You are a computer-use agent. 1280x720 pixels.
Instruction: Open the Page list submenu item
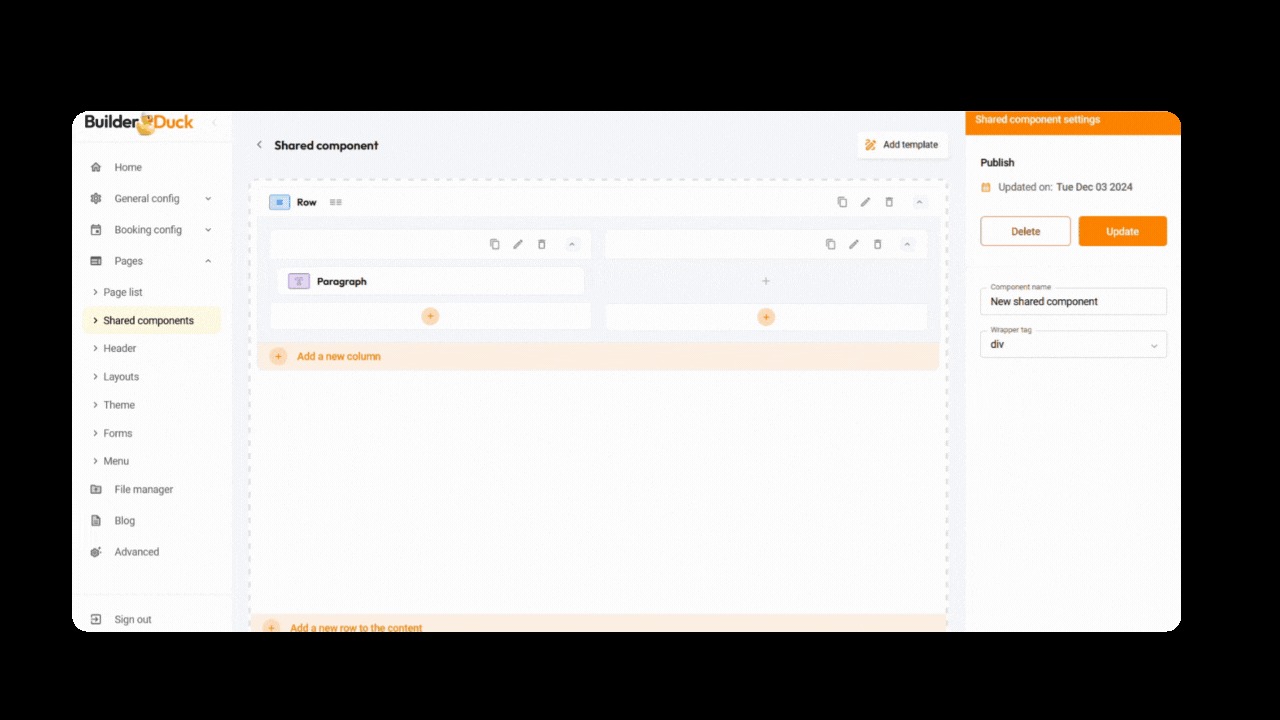(x=123, y=292)
